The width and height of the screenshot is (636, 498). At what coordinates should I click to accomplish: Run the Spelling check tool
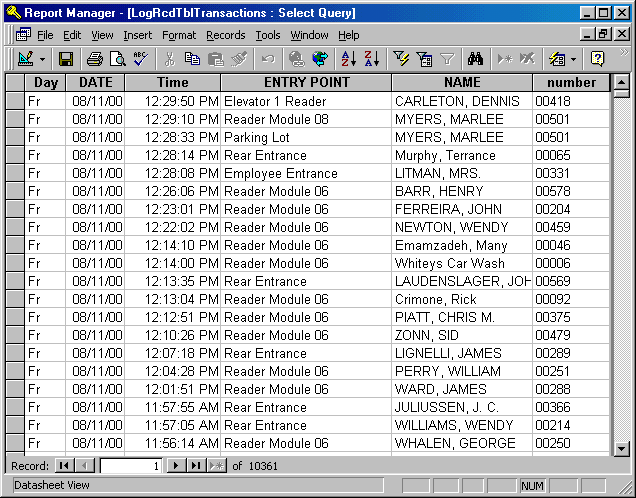(141, 59)
